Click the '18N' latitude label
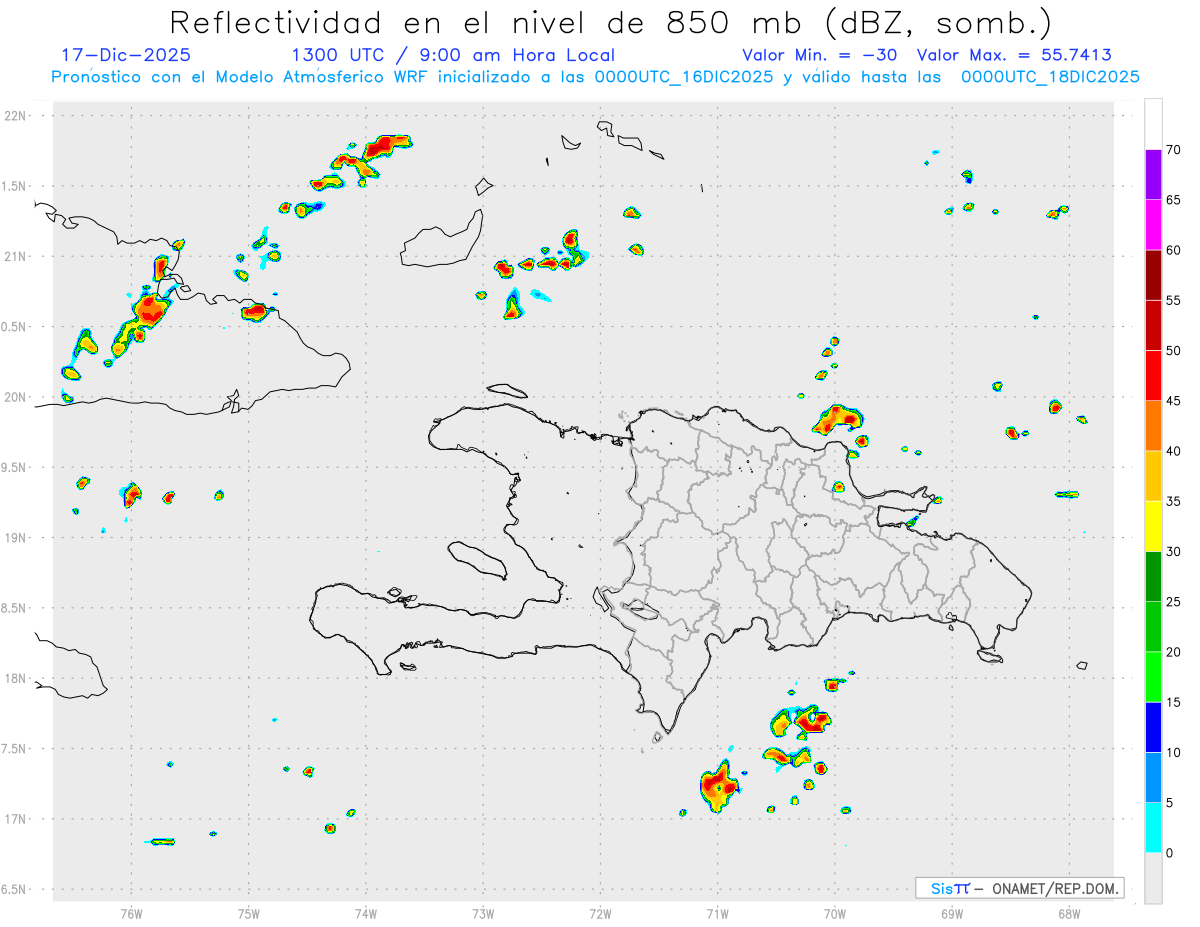 17,679
